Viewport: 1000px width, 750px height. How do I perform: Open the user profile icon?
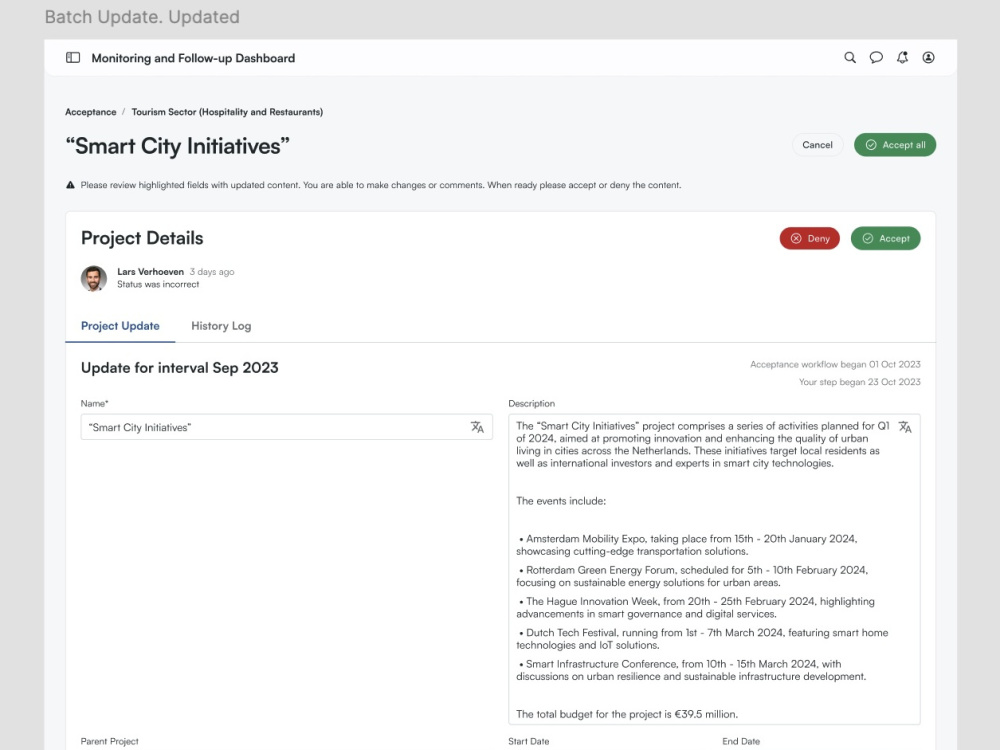tap(929, 57)
